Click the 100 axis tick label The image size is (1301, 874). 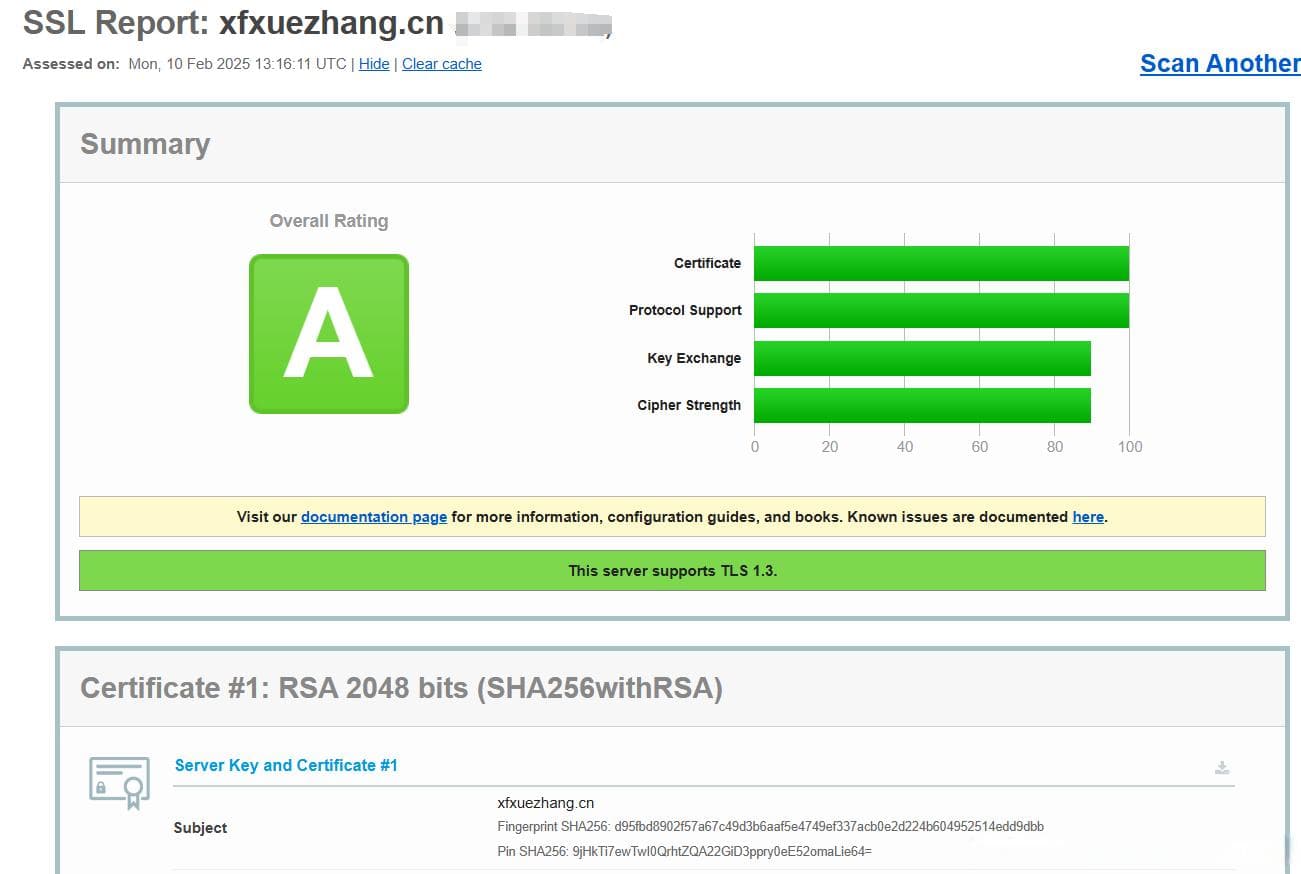pyautogui.click(x=1130, y=447)
